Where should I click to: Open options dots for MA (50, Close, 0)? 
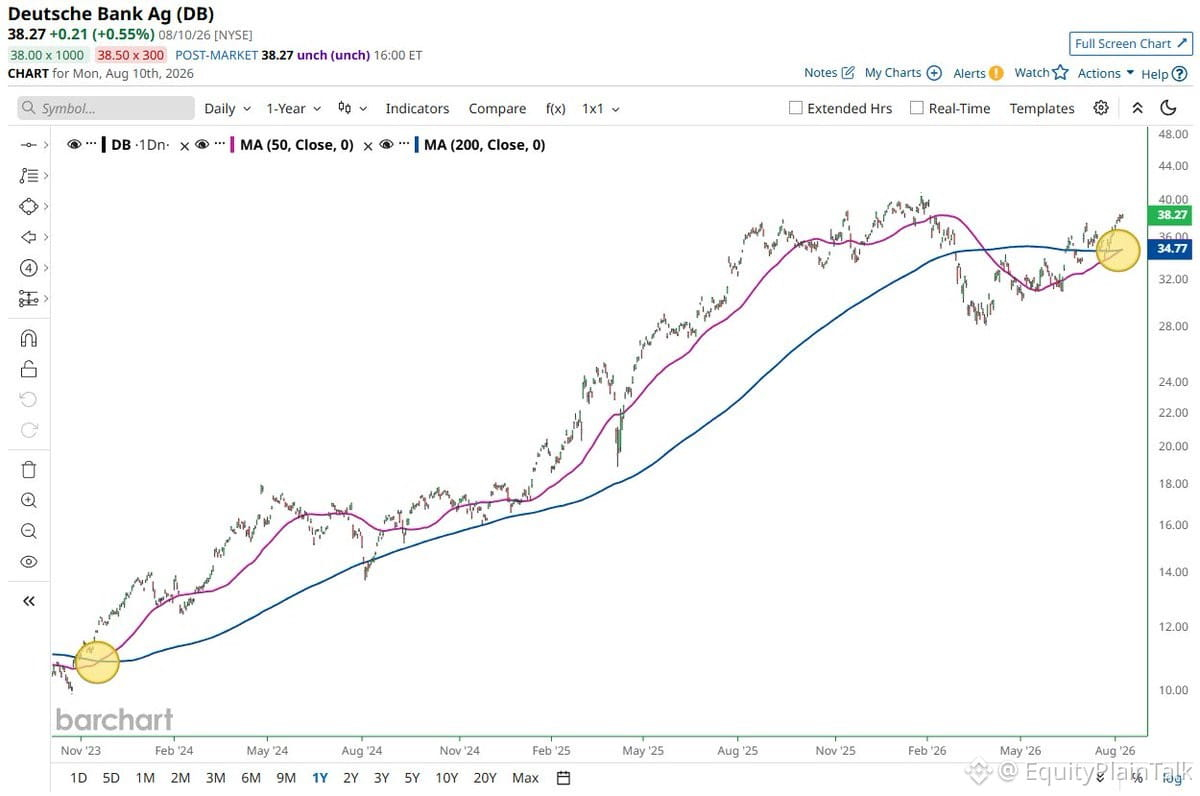tap(219, 145)
